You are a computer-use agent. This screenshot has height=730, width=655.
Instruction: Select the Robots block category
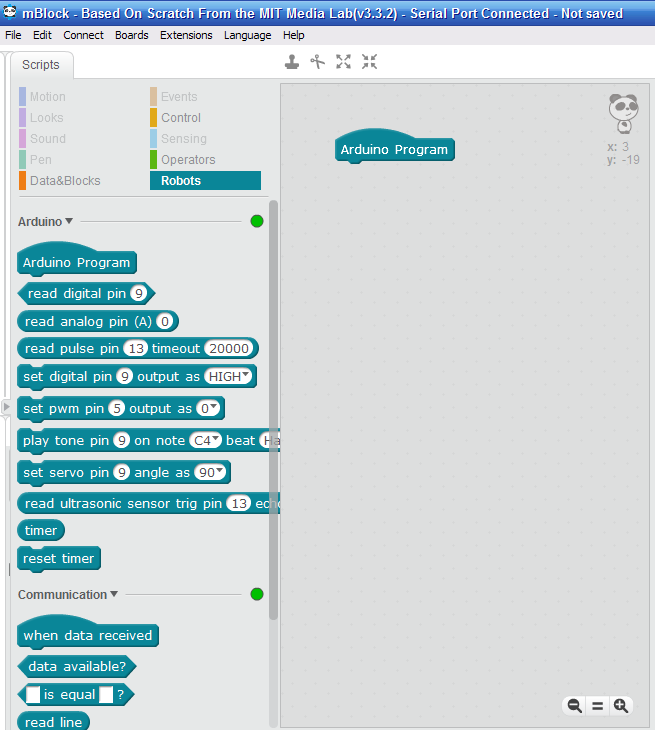coord(205,181)
